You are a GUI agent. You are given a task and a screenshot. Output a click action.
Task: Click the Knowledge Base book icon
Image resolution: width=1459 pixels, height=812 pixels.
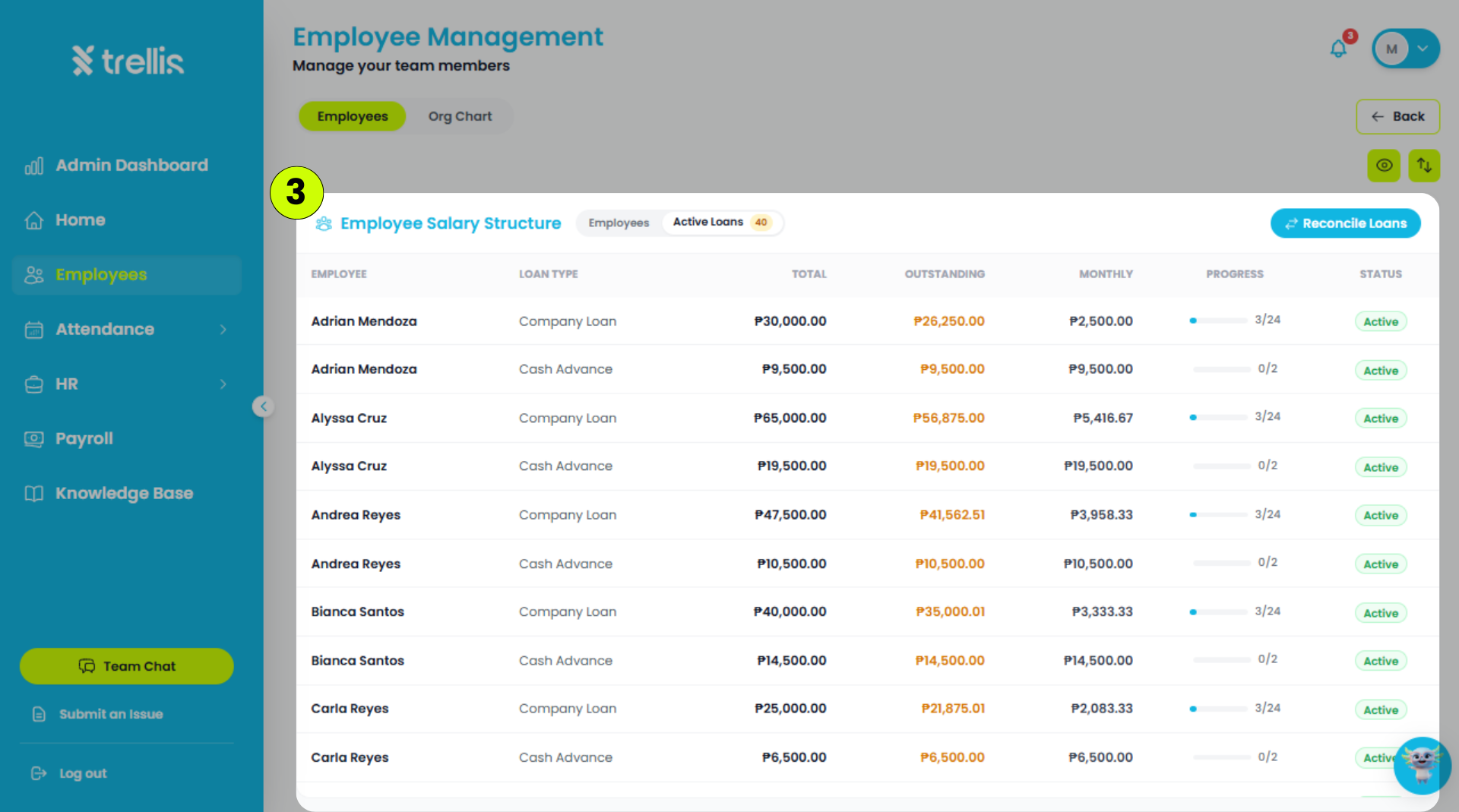pos(34,494)
